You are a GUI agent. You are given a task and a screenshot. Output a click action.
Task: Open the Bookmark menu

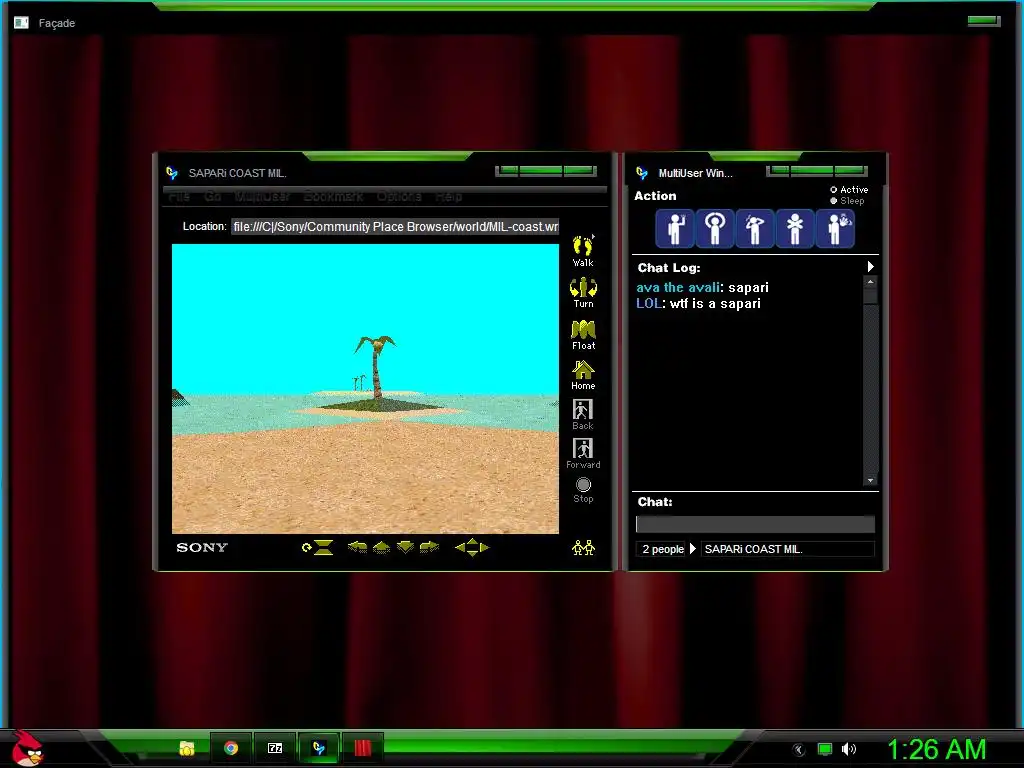tap(333, 196)
